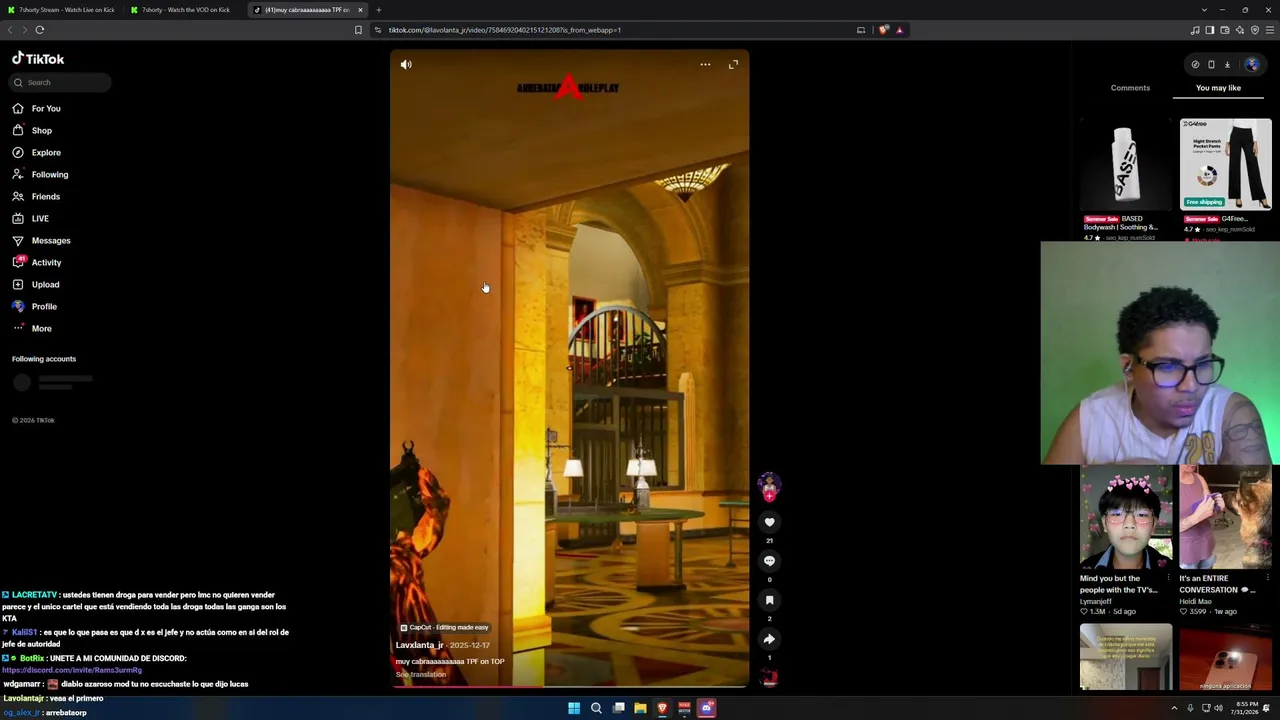Open the Heidi Mae author link
This screenshot has width=1280, height=720.
1196,601
